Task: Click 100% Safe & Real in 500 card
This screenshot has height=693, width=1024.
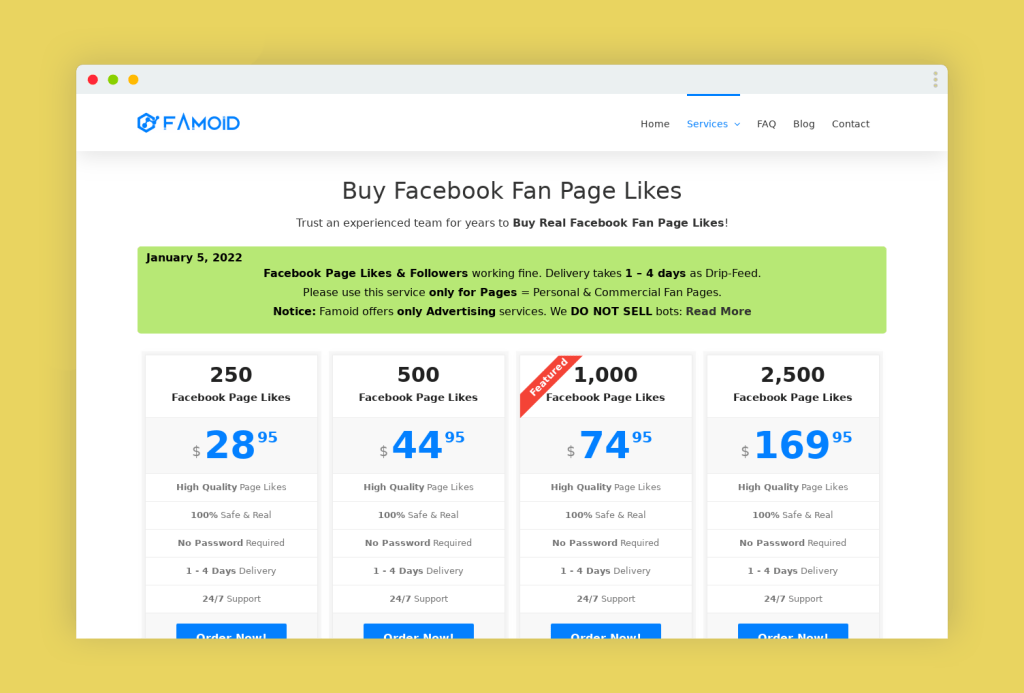Action: click(x=419, y=515)
